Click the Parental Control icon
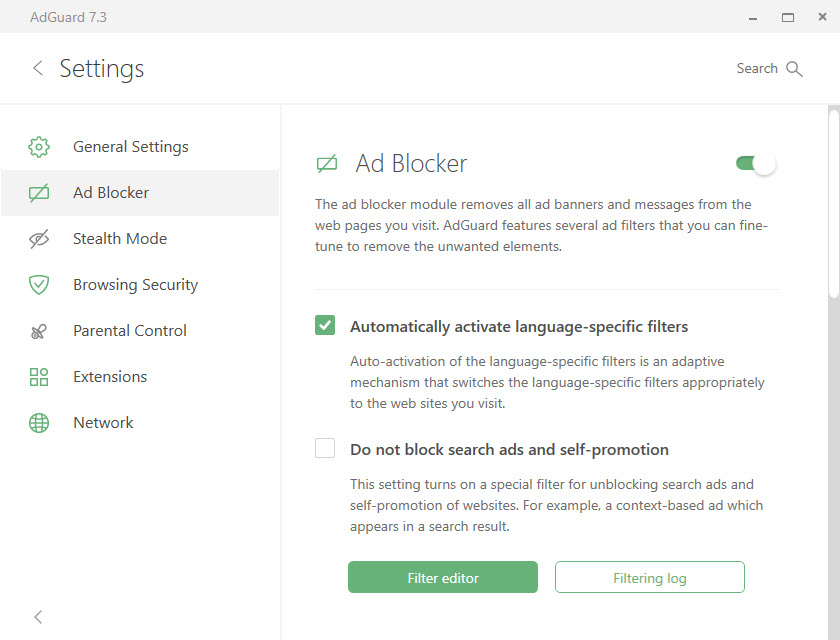 click(39, 332)
